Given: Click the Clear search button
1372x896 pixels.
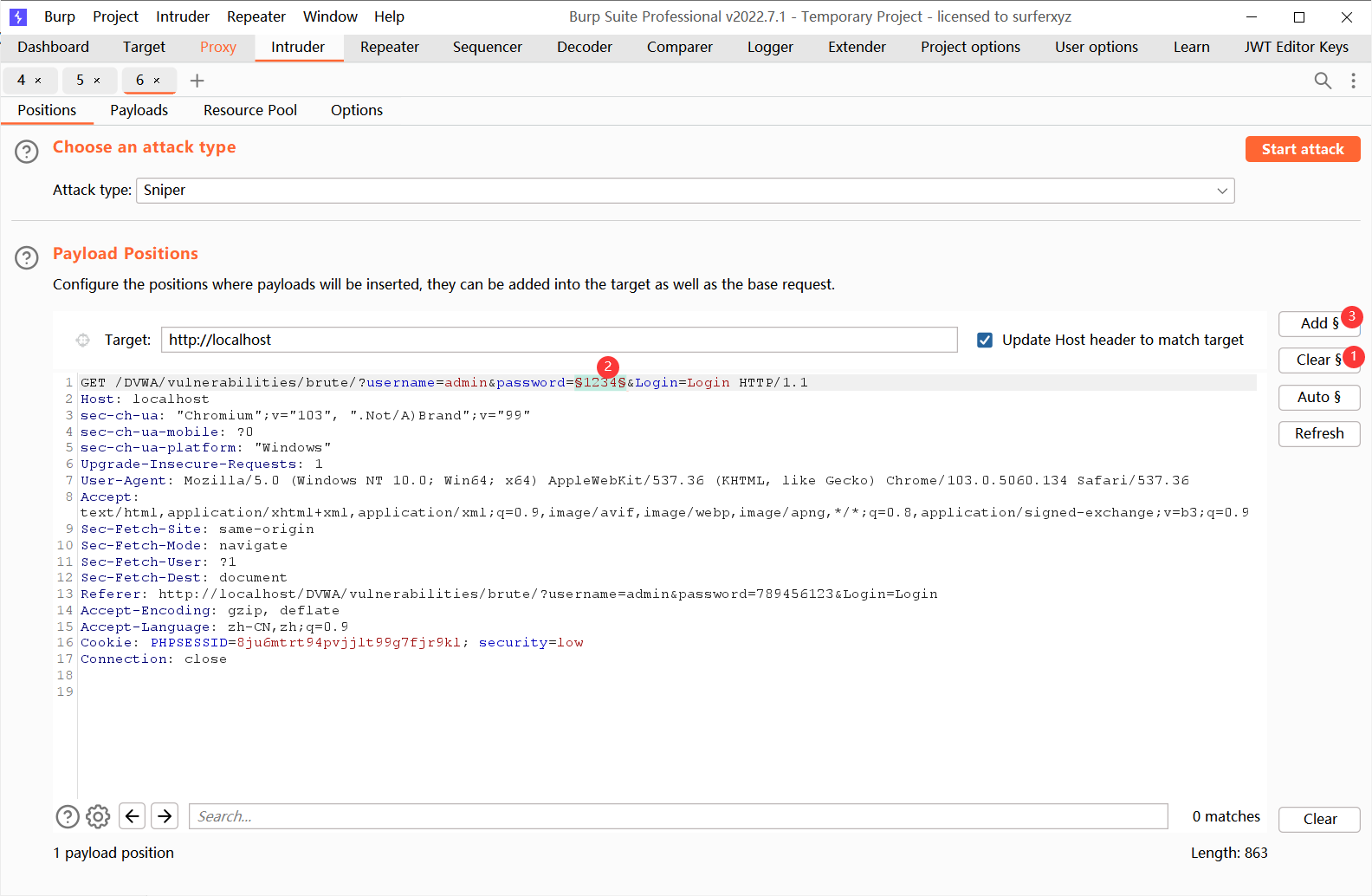Looking at the screenshot, I should coord(1319,820).
